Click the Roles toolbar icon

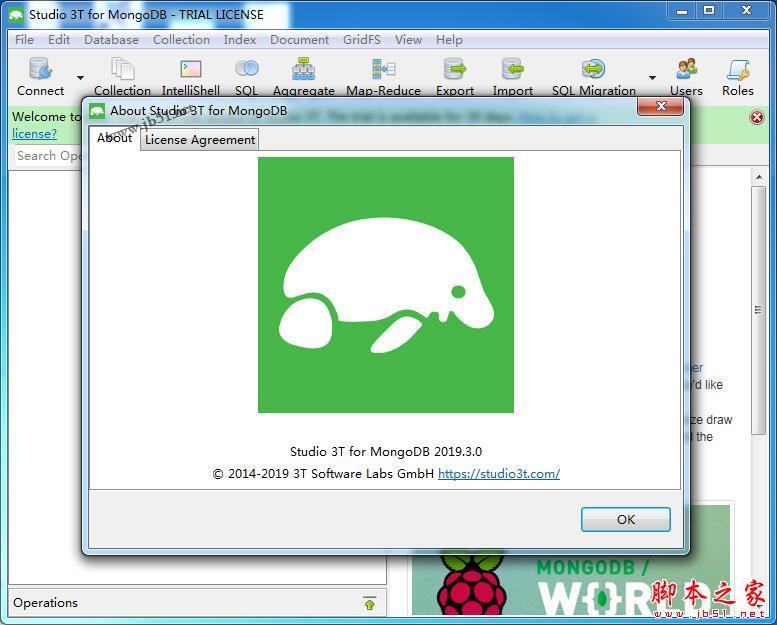click(x=737, y=76)
